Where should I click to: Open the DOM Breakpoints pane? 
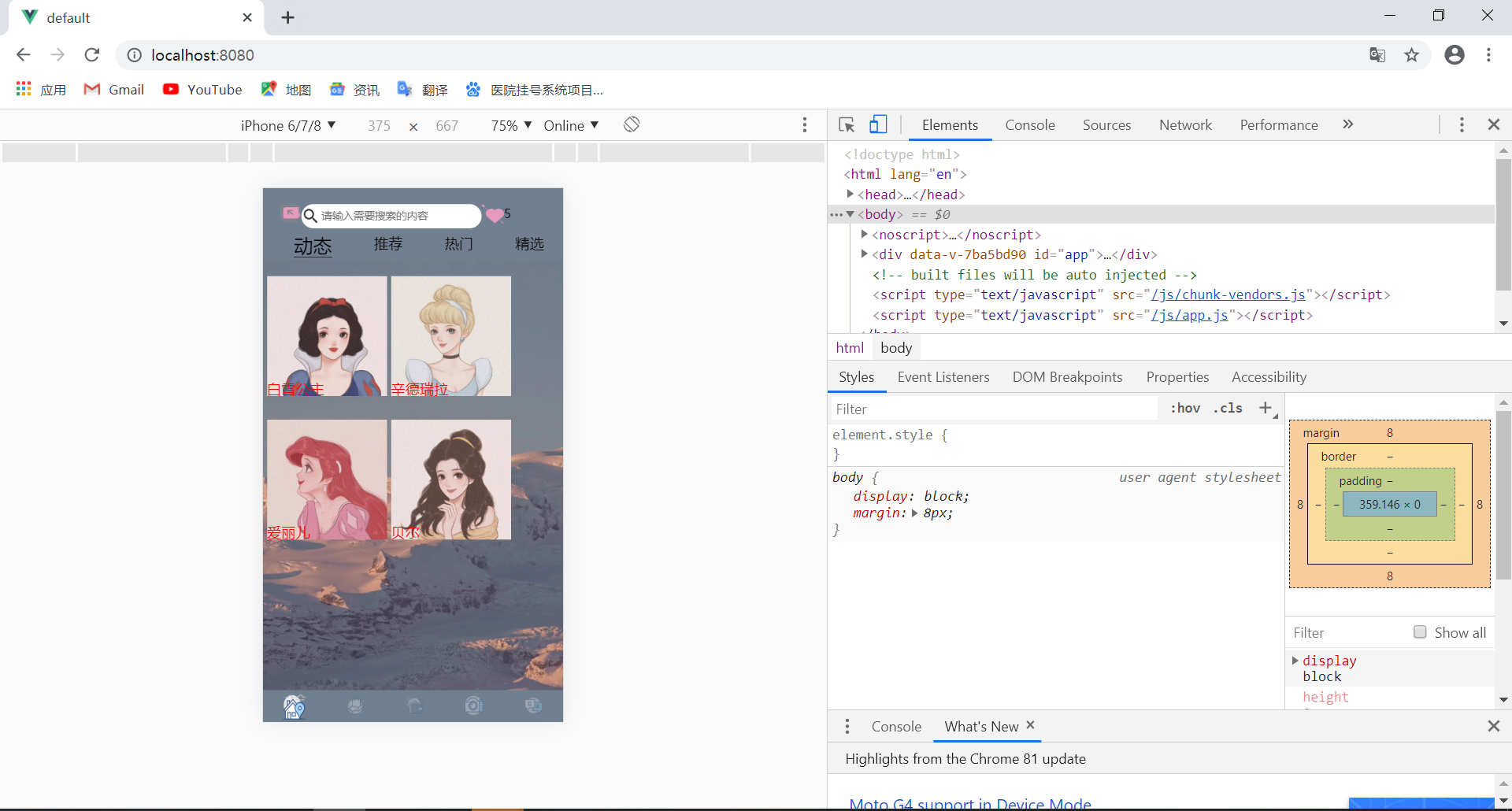click(1067, 377)
